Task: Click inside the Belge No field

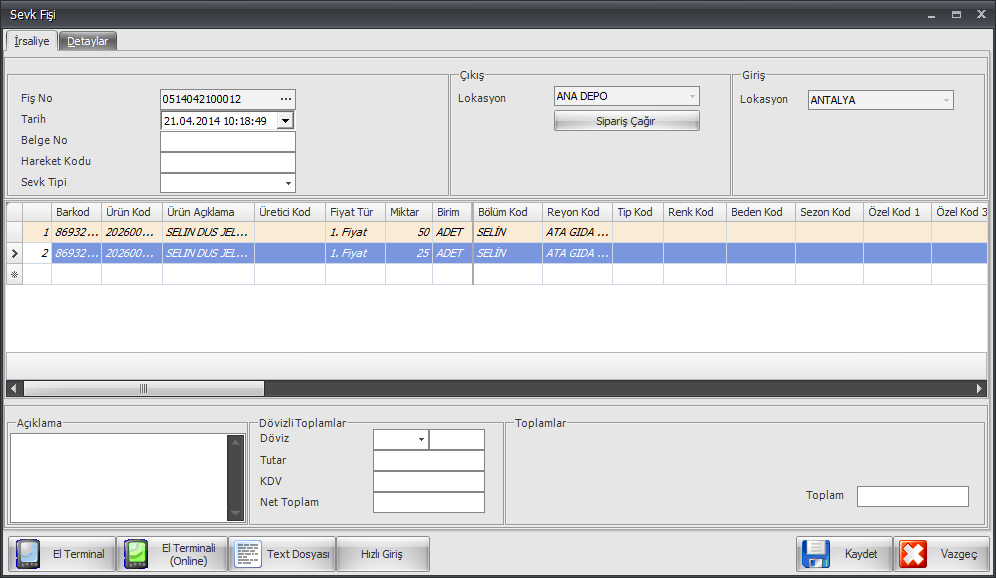Action: [227, 141]
